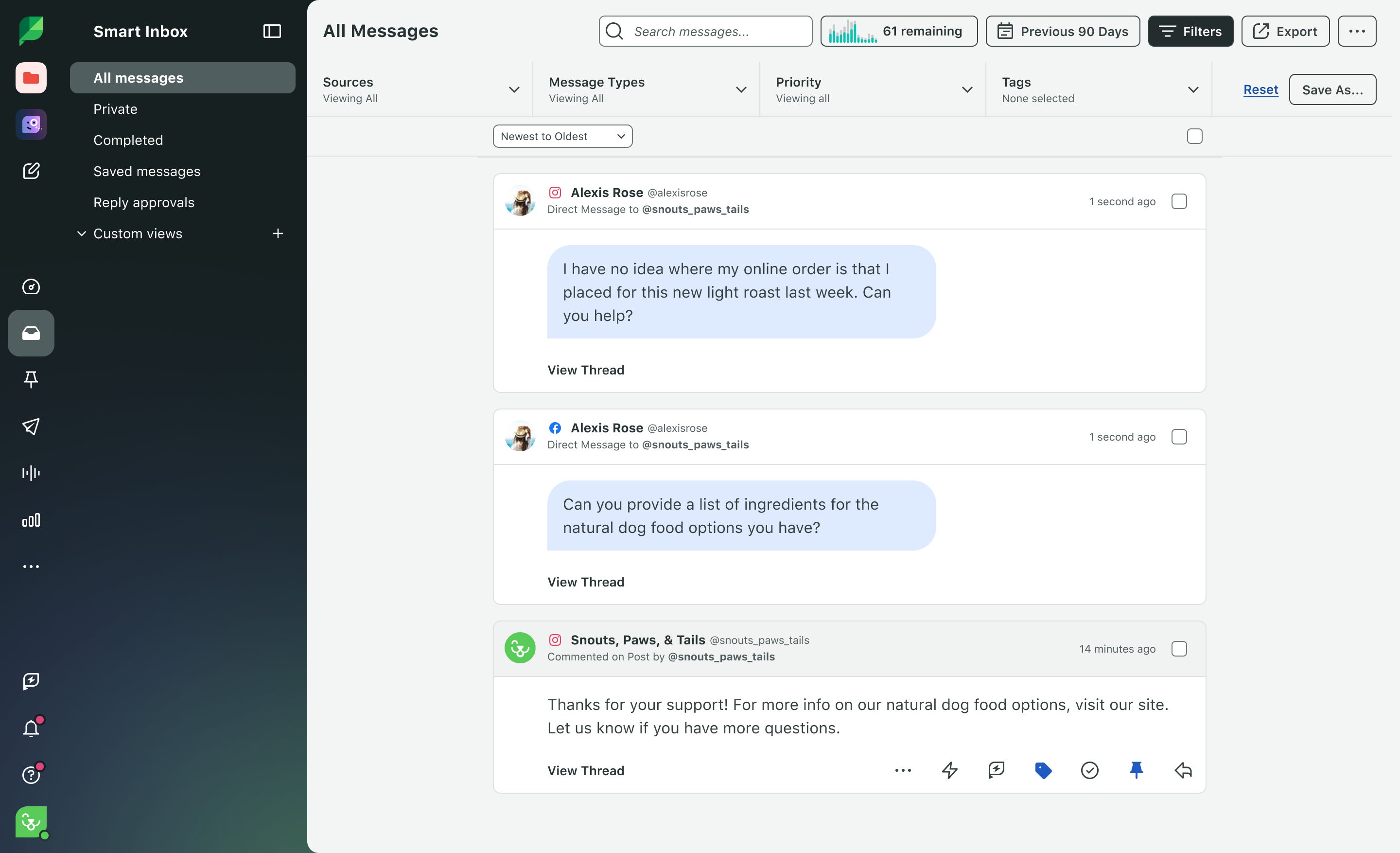1400x853 pixels.
Task: Open the Sprout Social dashboard icon
Action: pyautogui.click(x=31, y=287)
